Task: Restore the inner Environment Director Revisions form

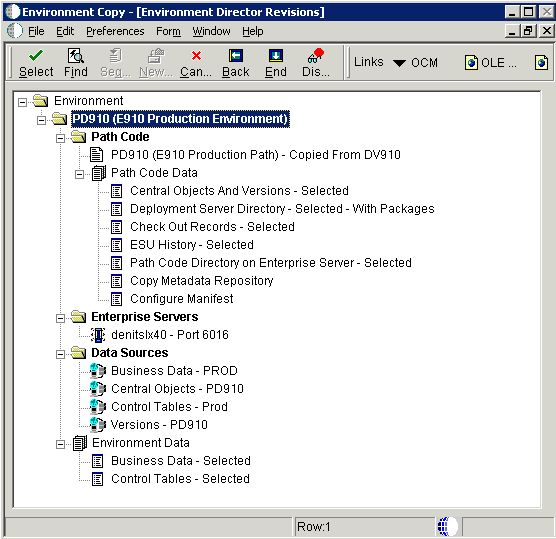Action: (x=528, y=31)
